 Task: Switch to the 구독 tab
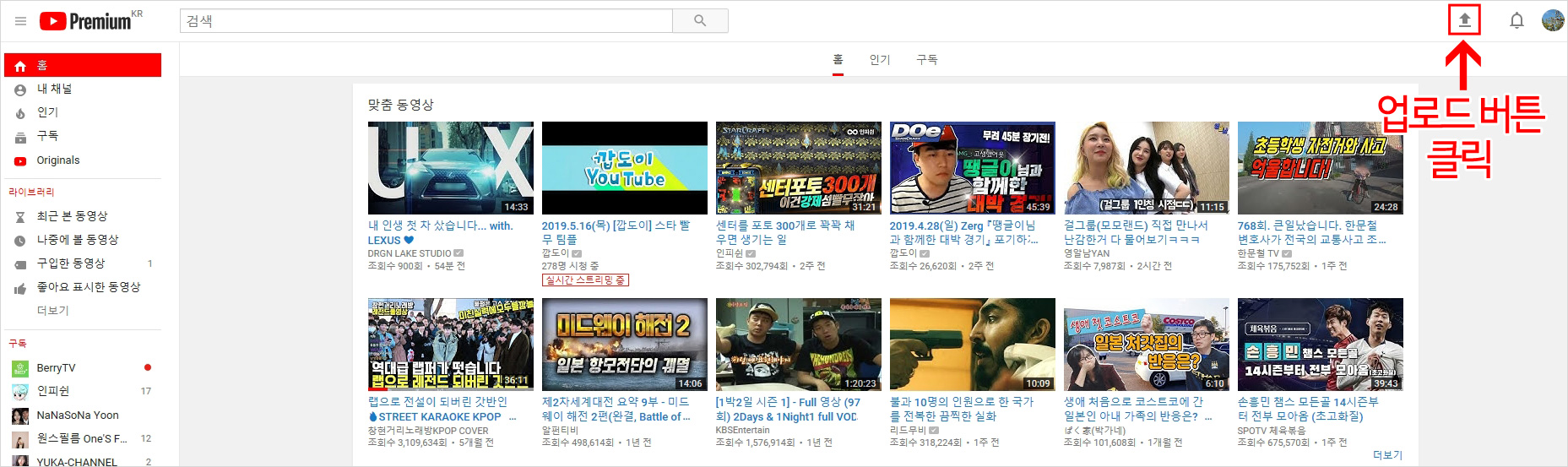[x=927, y=59]
